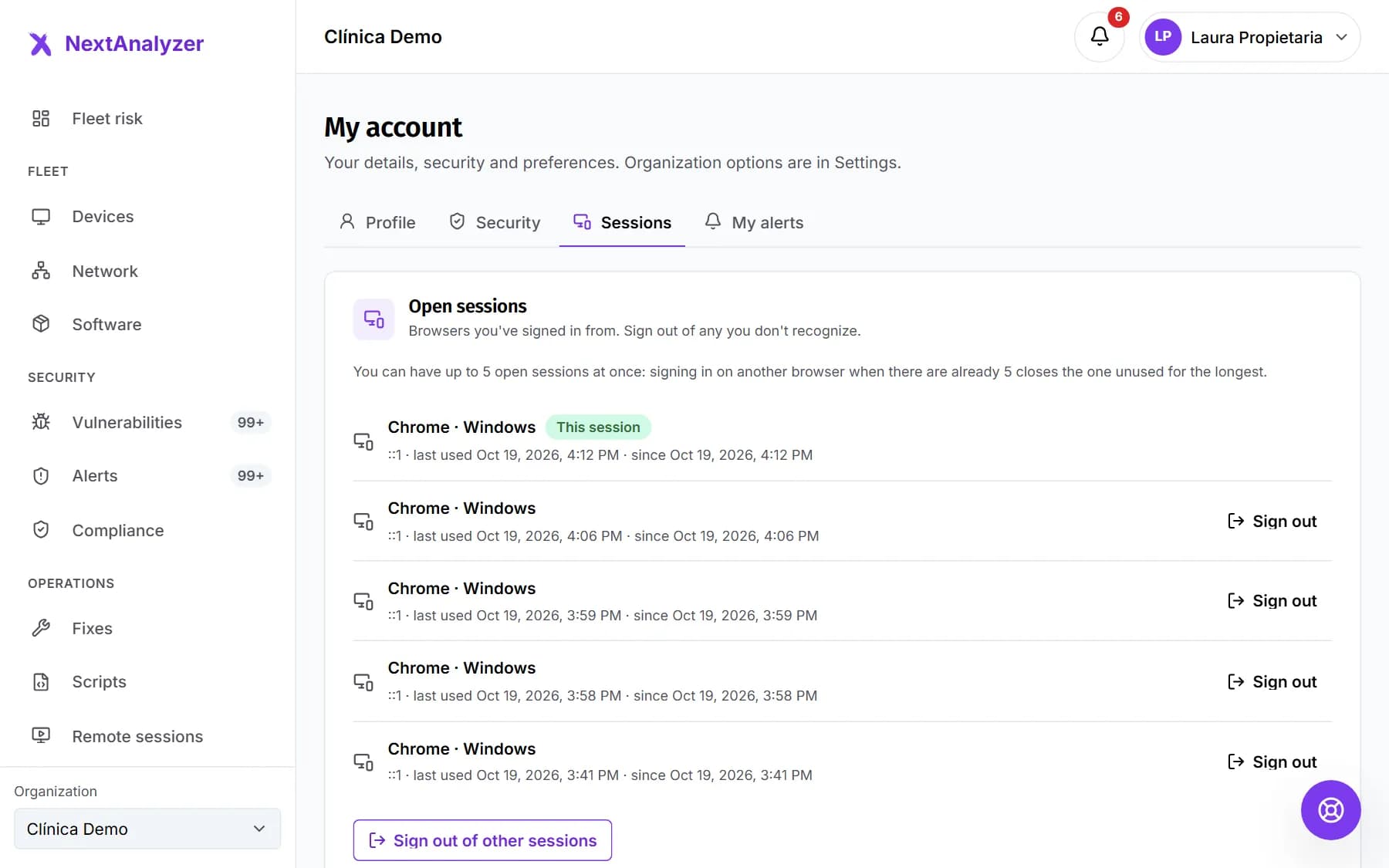The image size is (1389, 868).
Task: Sign out of the 4:06 PM session
Action: tap(1272, 521)
